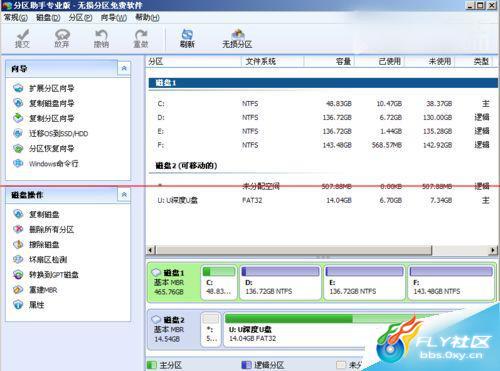Click scroll-right arrow of list scrollbar
The width and height of the screenshot is (500, 371).
click(x=493, y=250)
